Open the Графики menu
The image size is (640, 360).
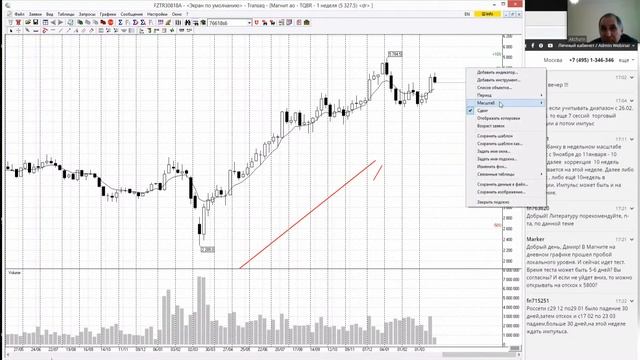[x=108, y=14]
